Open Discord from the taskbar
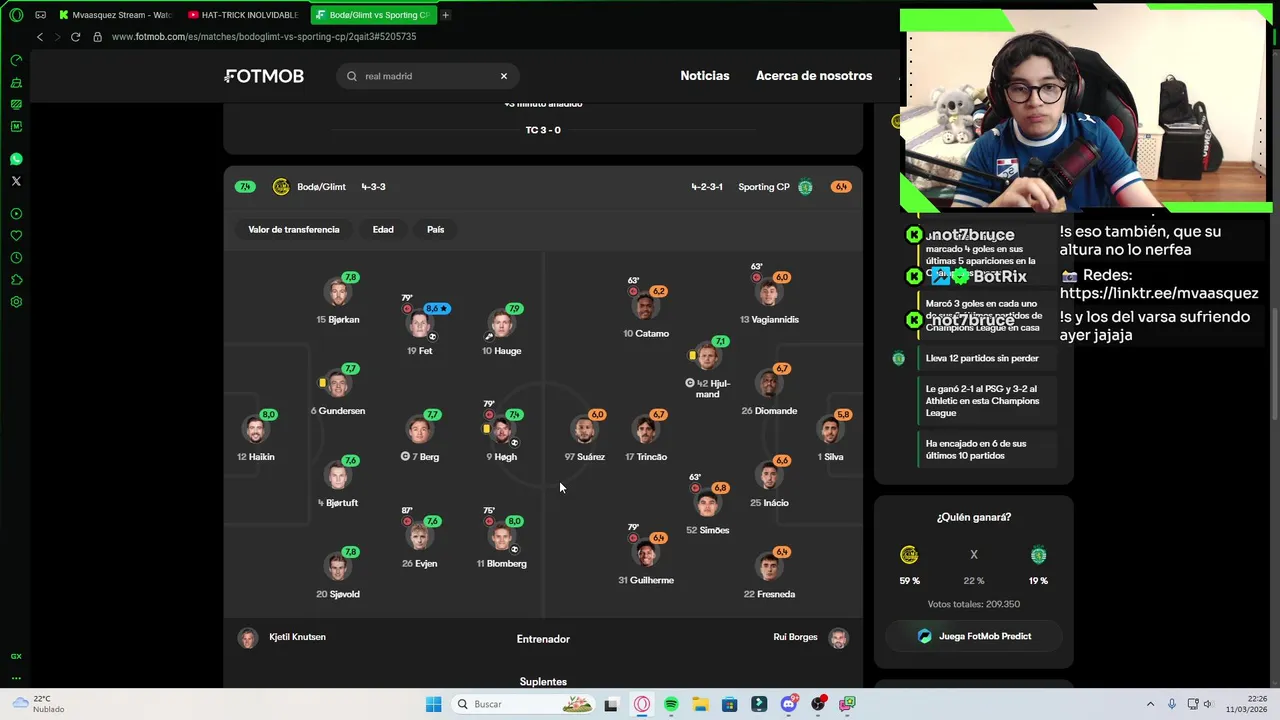This screenshot has width=1280, height=720. 788,704
